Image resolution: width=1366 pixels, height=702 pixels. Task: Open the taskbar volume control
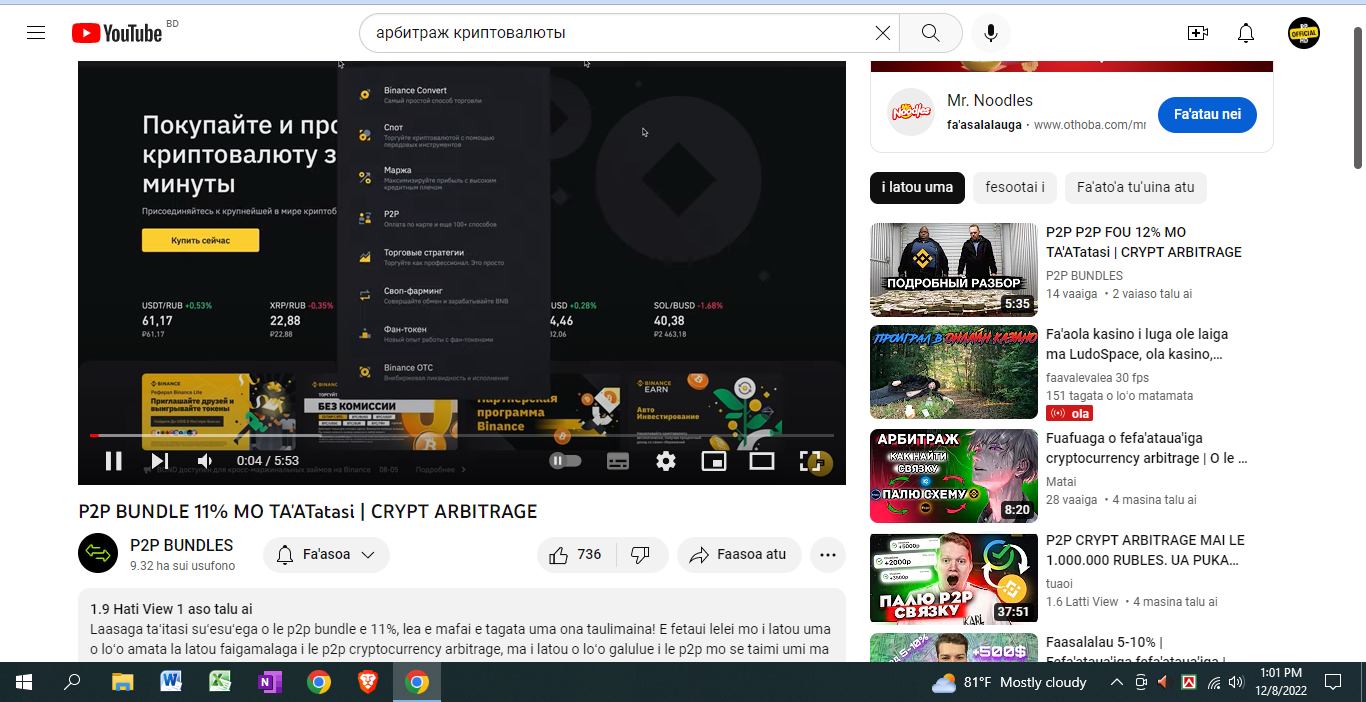pyautogui.click(x=1237, y=682)
